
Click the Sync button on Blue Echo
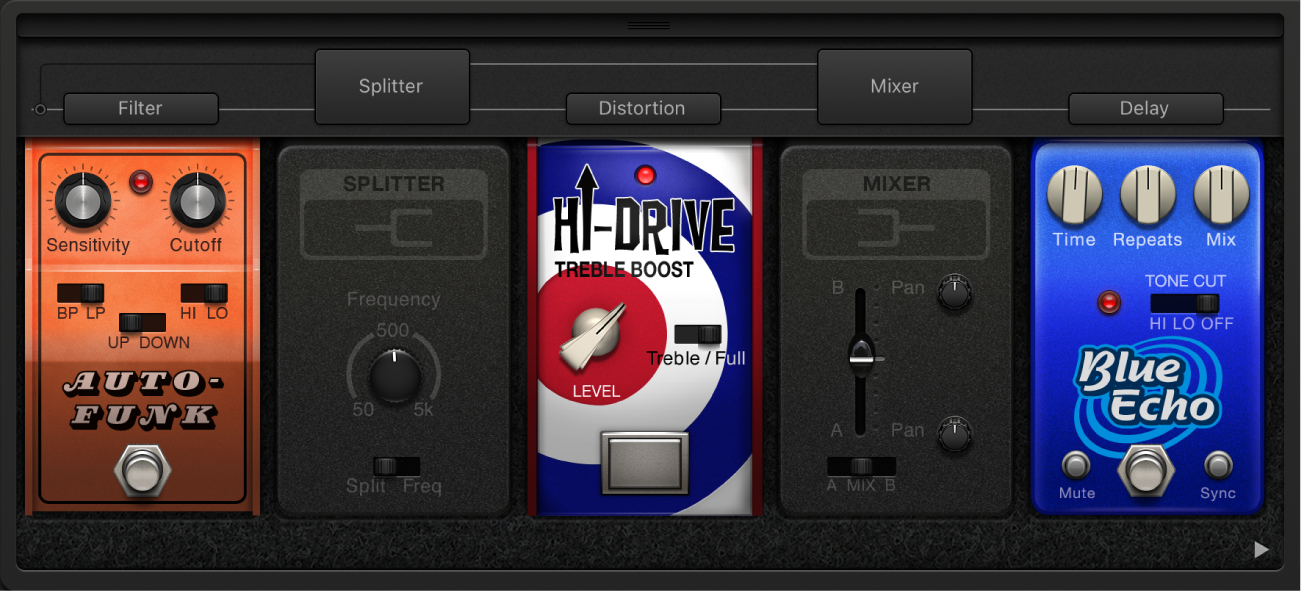click(x=1218, y=464)
